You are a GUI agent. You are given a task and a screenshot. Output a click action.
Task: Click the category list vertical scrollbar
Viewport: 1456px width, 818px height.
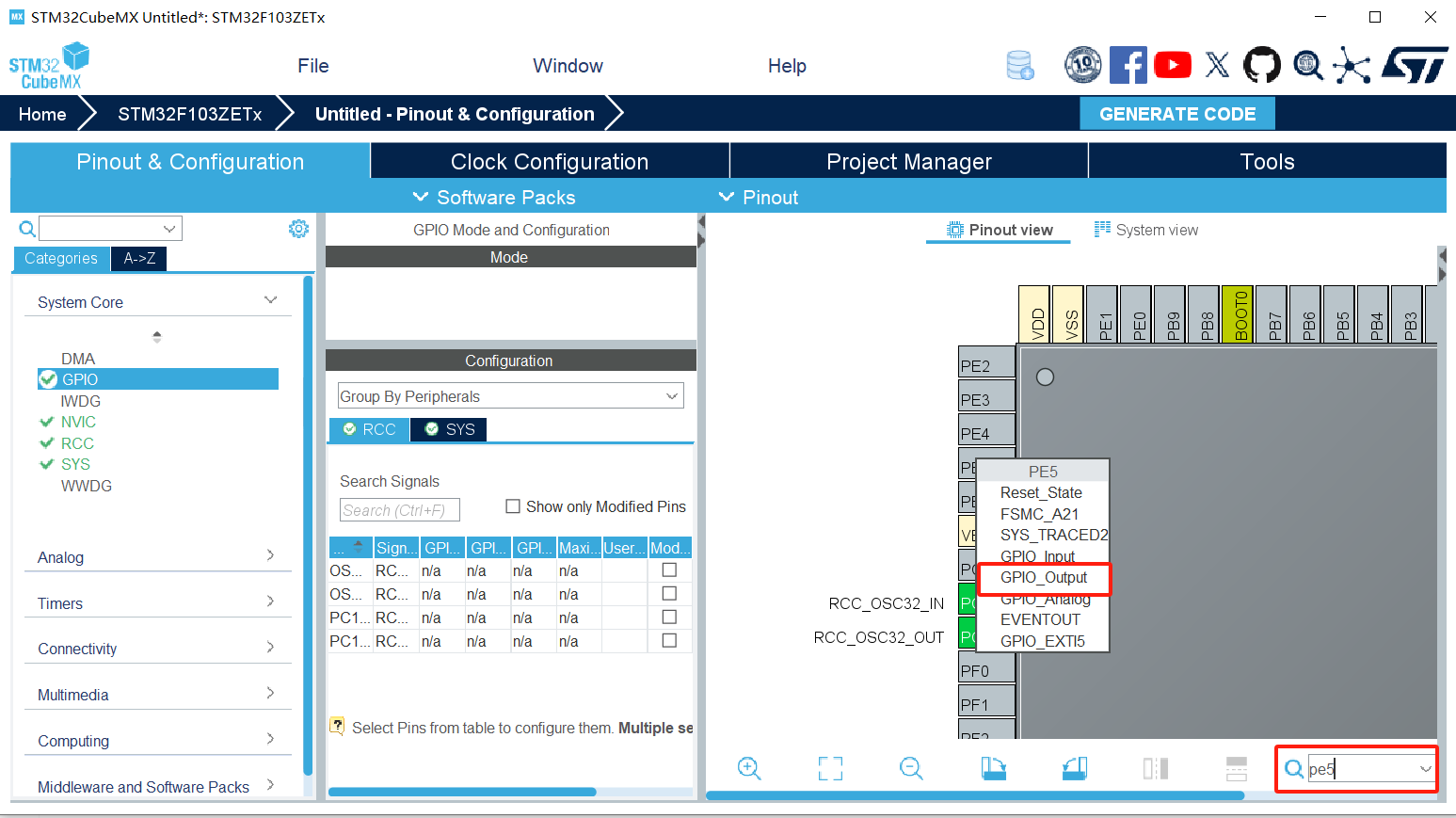[x=308, y=525]
